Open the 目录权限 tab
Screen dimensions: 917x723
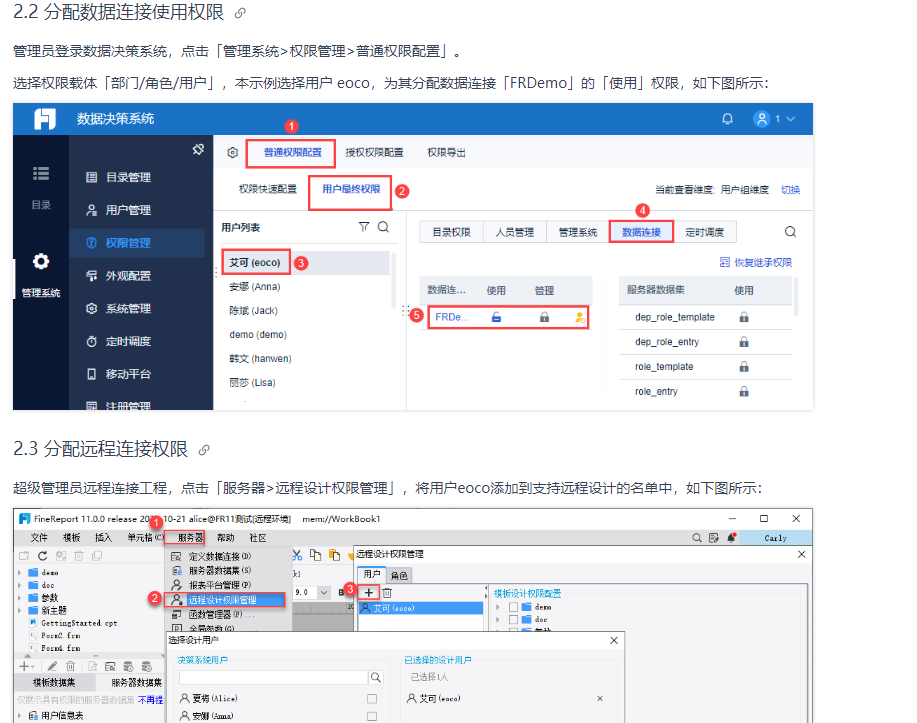[x=451, y=232]
